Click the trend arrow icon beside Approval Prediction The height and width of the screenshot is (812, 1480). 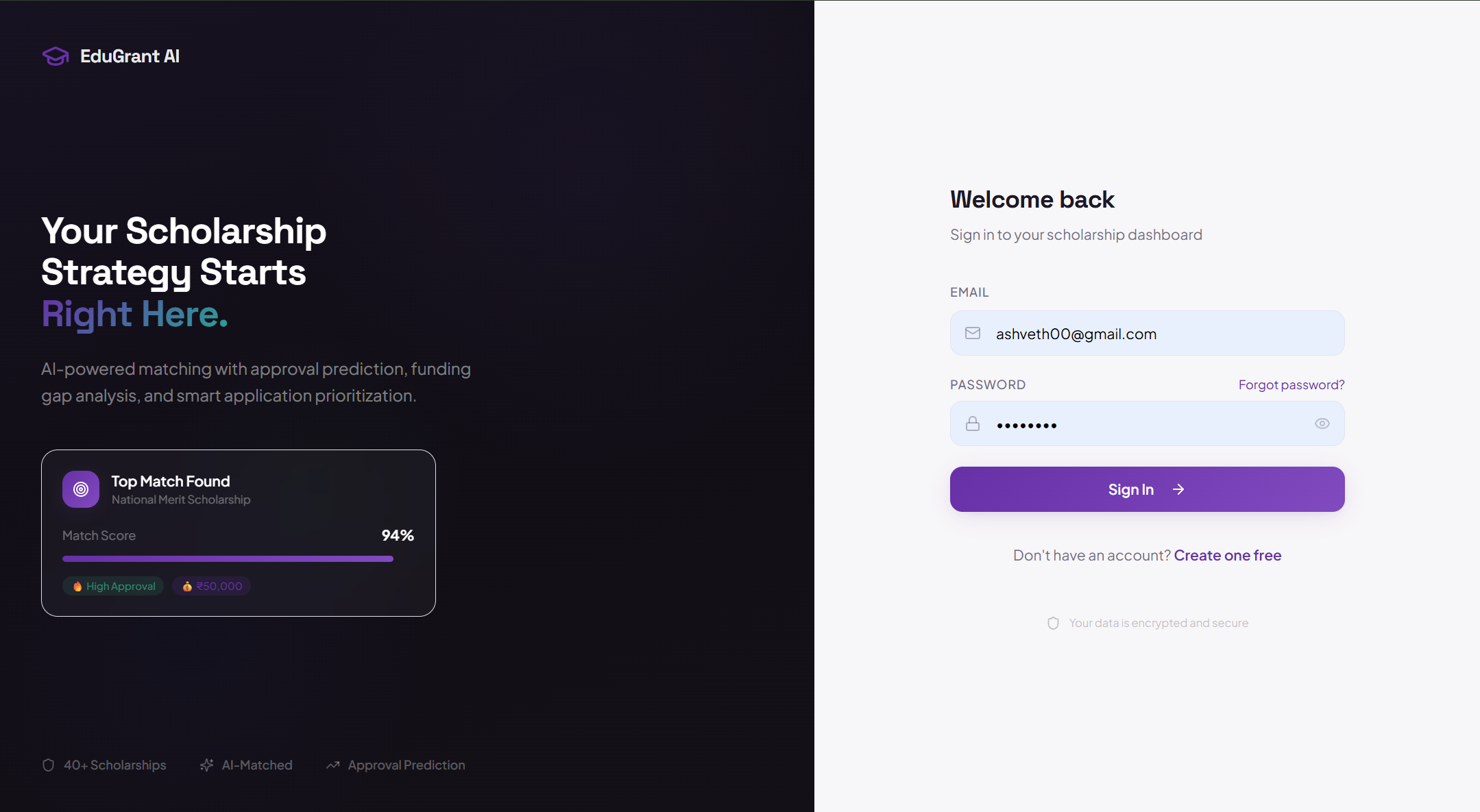tap(333, 765)
